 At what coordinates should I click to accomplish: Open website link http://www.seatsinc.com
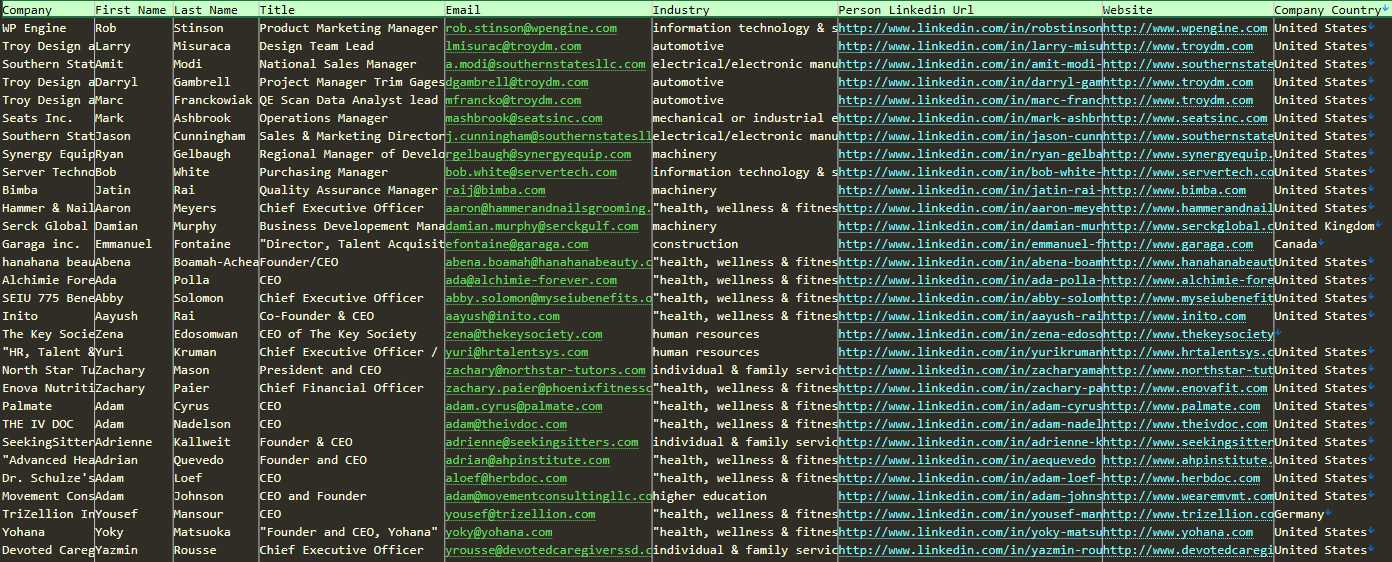[1185, 118]
